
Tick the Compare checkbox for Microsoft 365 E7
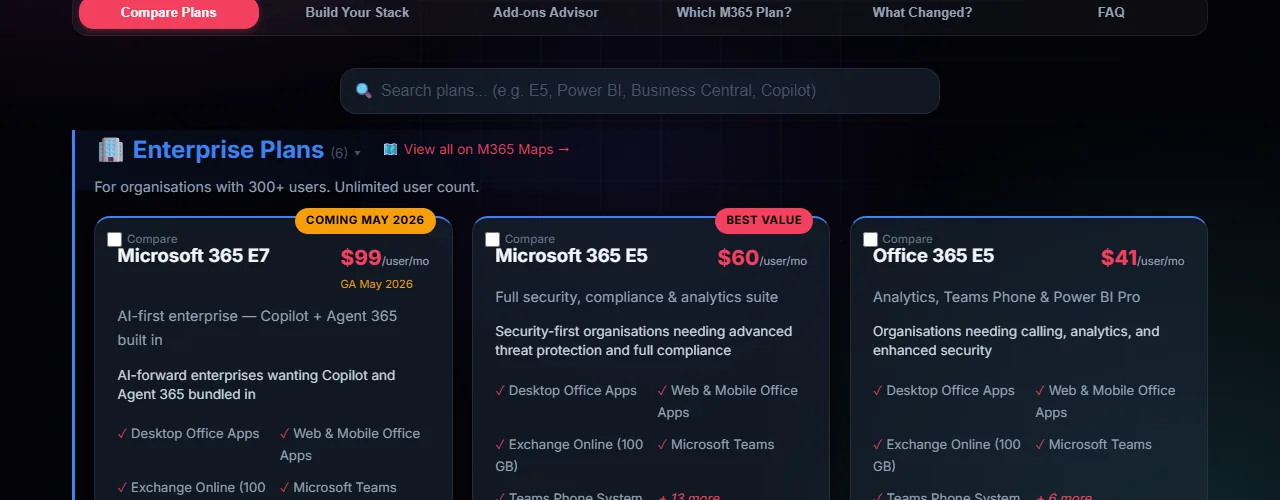pos(115,240)
